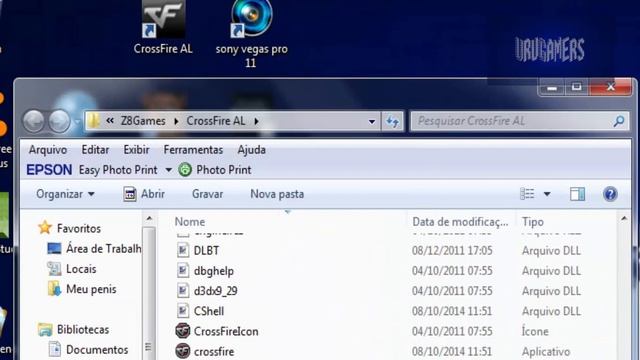640x360 pixels.
Task: Create a folder with Nova pasta
Action: (x=277, y=194)
